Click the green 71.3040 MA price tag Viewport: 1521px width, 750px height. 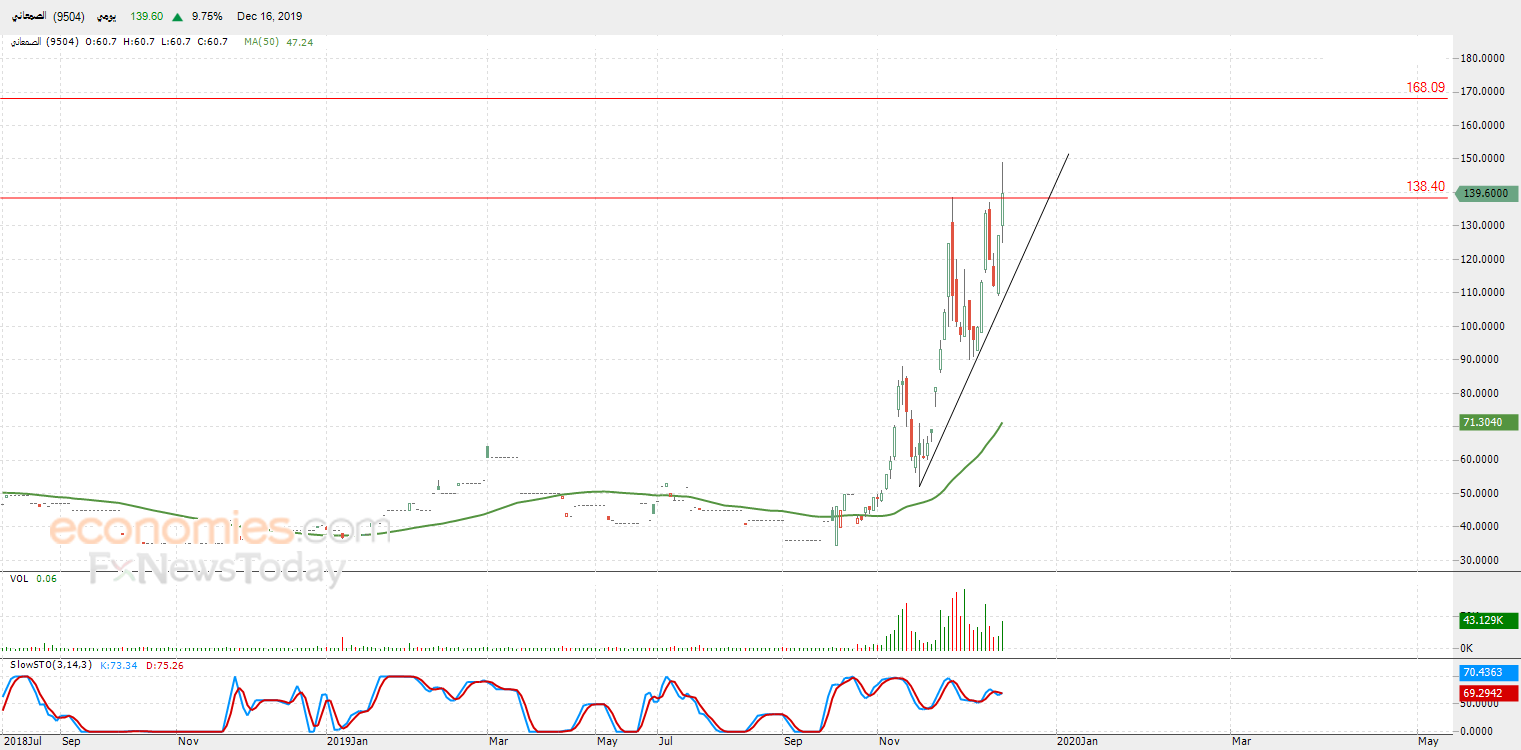click(x=1489, y=424)
